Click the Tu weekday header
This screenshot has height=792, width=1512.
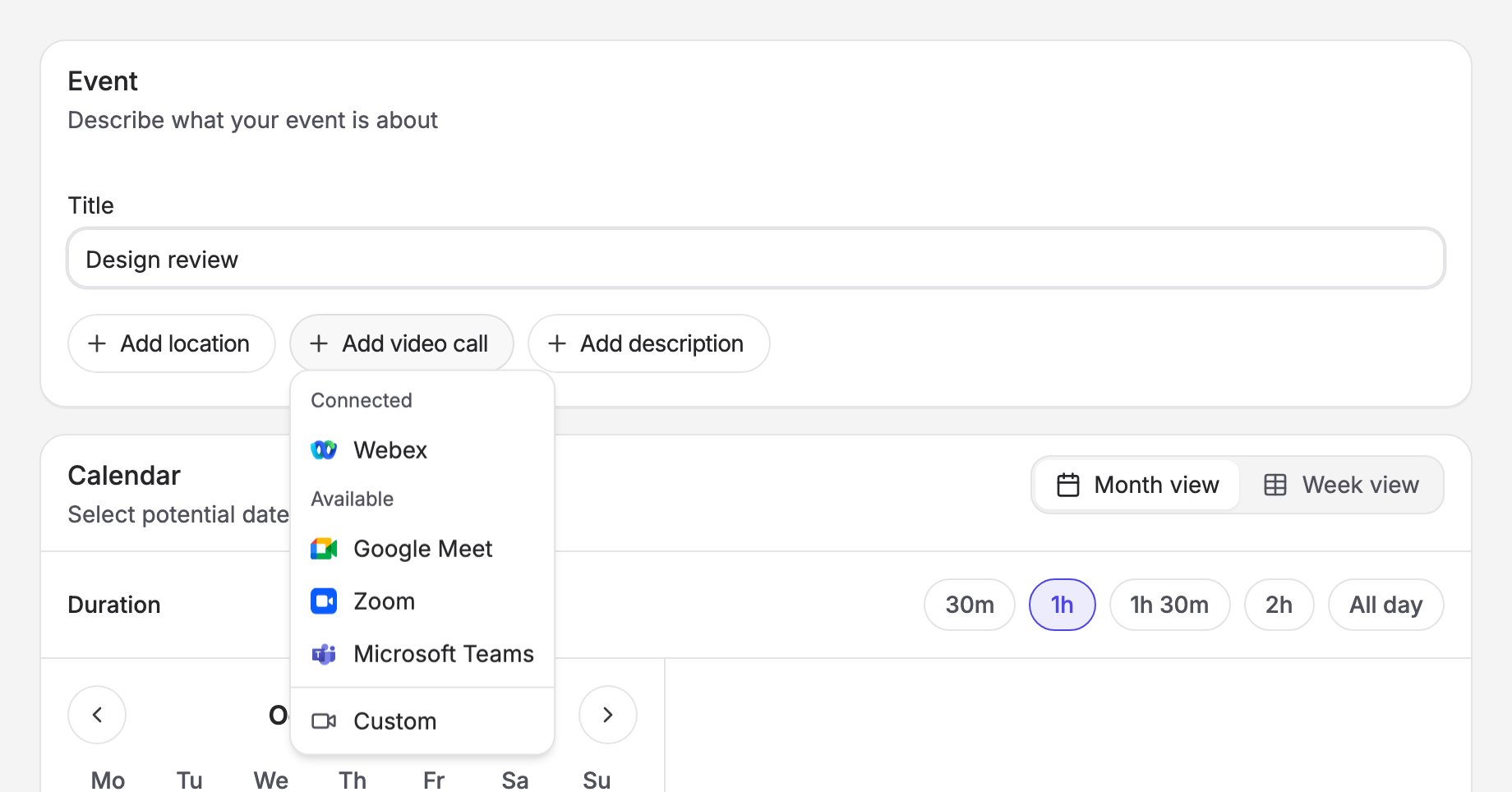coord(190,780)
